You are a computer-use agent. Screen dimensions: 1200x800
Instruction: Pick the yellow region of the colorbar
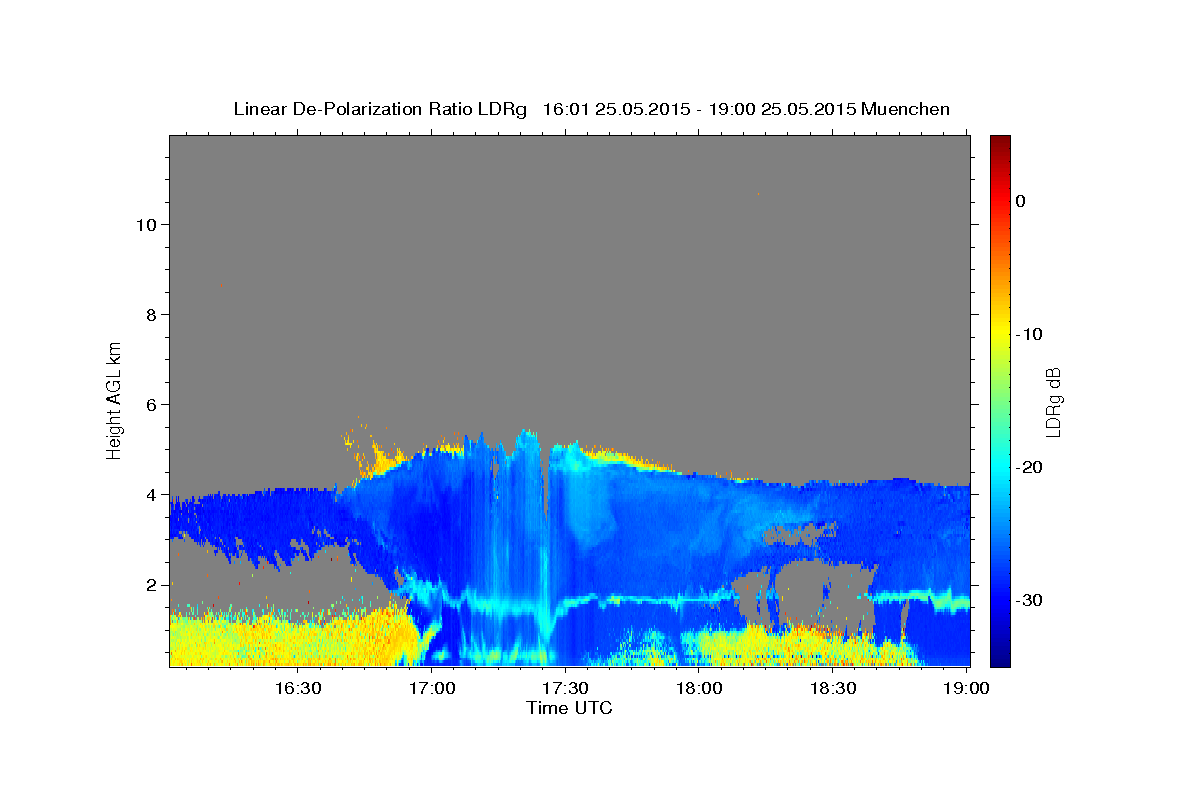pos(1000,335)
